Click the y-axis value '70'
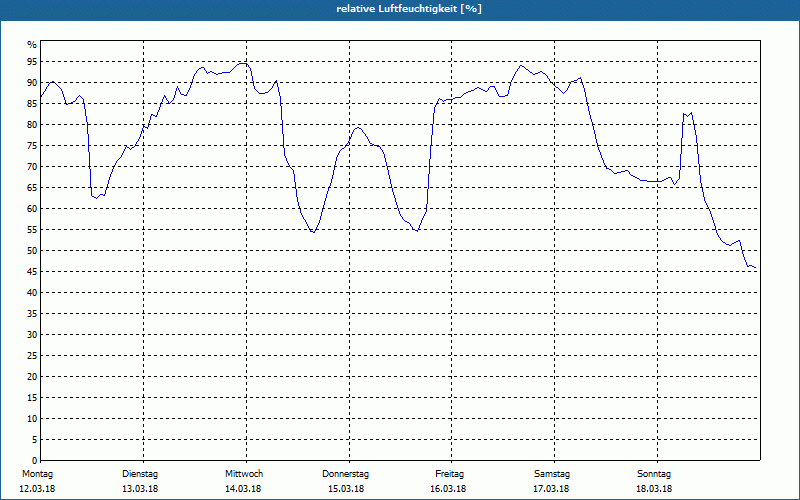Viewport: 800px width, 500px height. pos(32,167)
